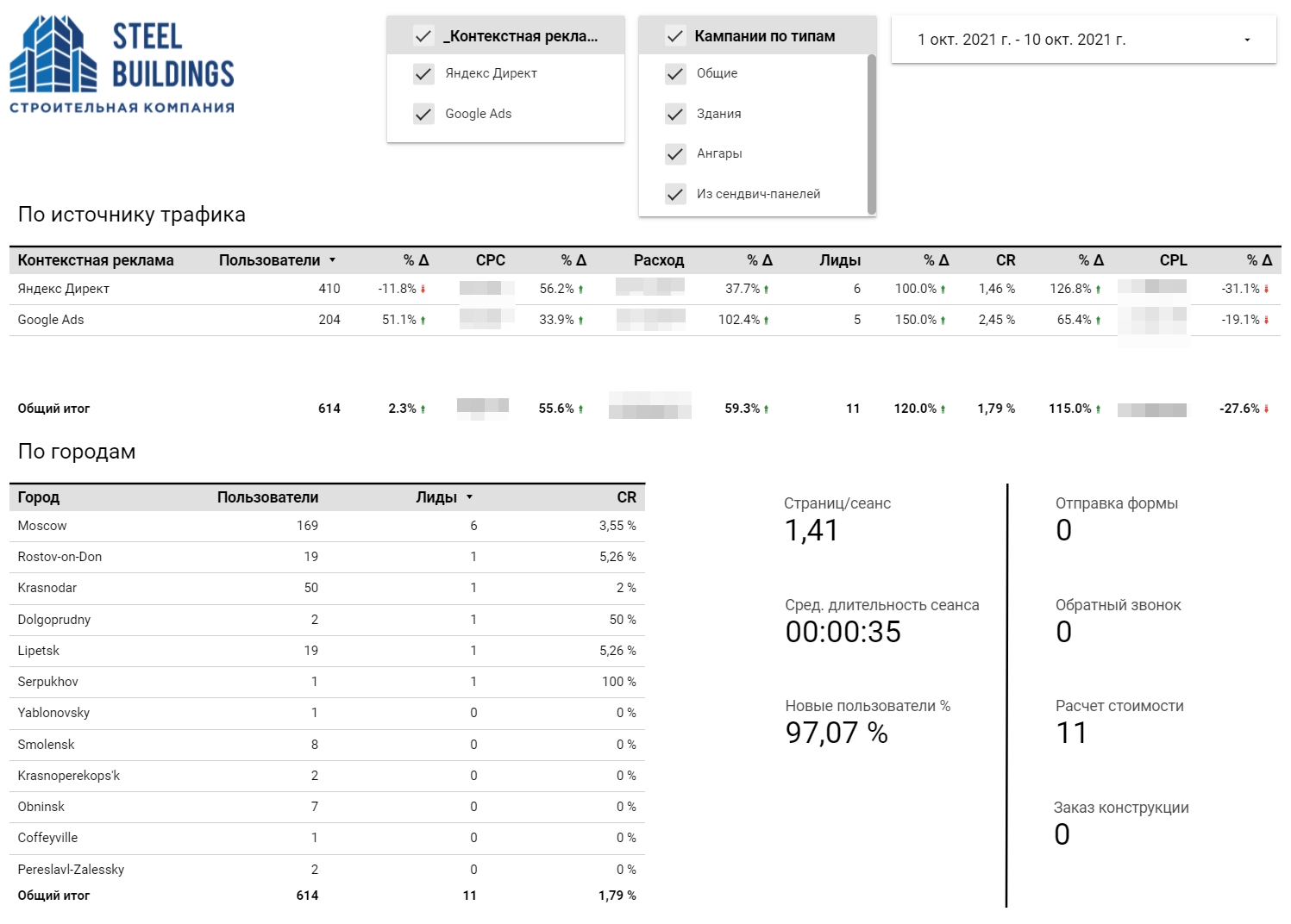
Task: Click the session duration value 00:00:35
Action: pyautogui.click(x=843, y=633)
